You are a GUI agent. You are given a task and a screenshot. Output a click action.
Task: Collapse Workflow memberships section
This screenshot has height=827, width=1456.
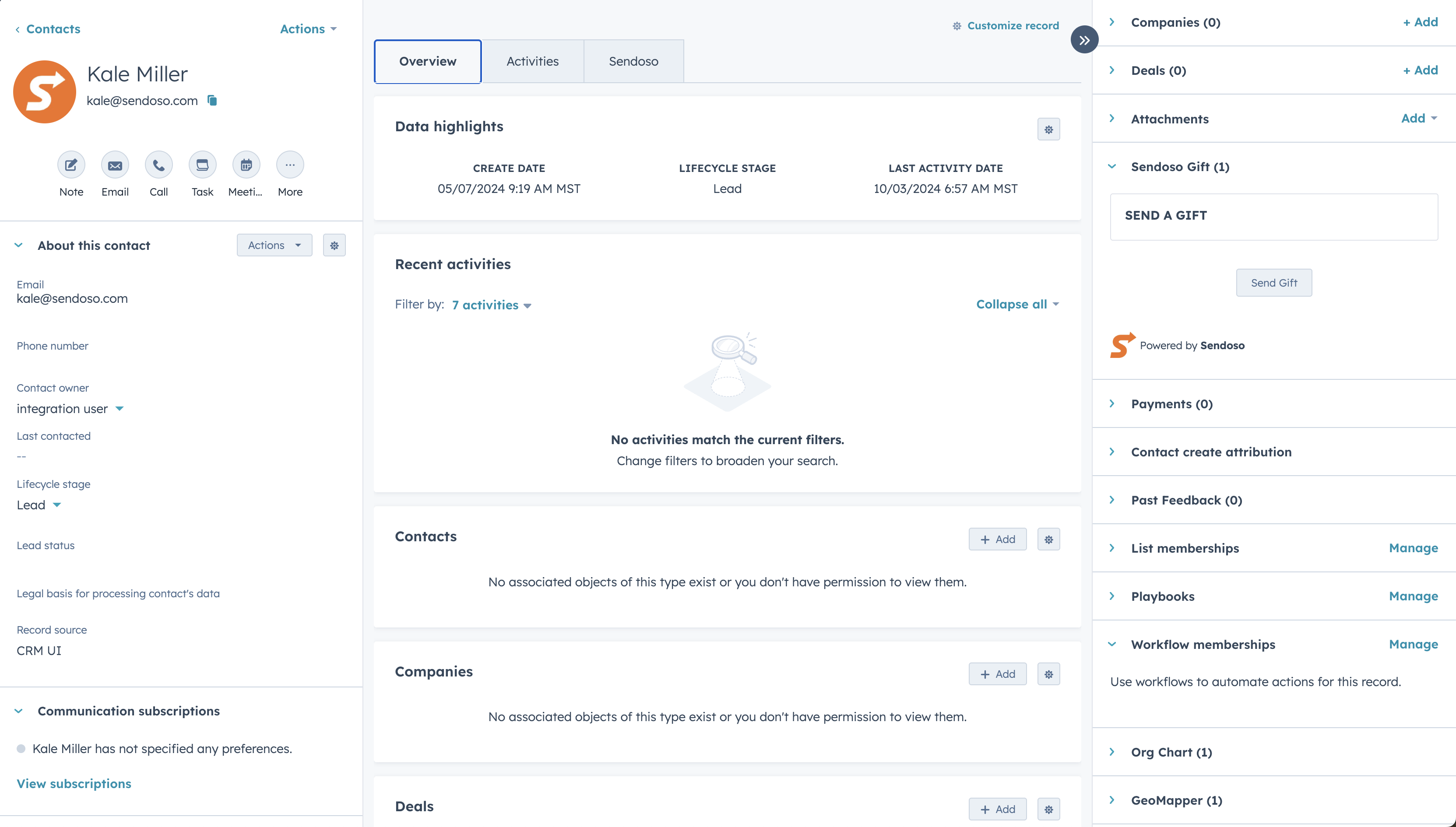1112,644
